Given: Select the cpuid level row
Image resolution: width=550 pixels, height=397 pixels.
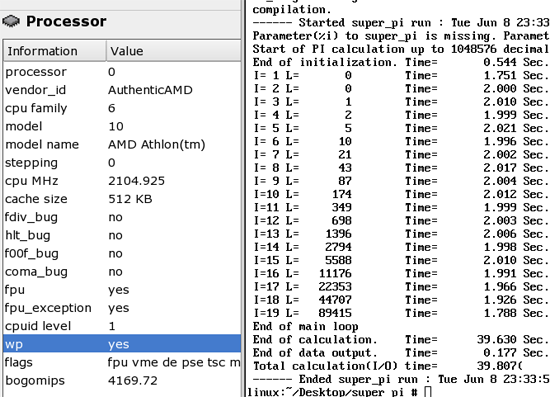Looking at the screenshot, I should (122, 326).
